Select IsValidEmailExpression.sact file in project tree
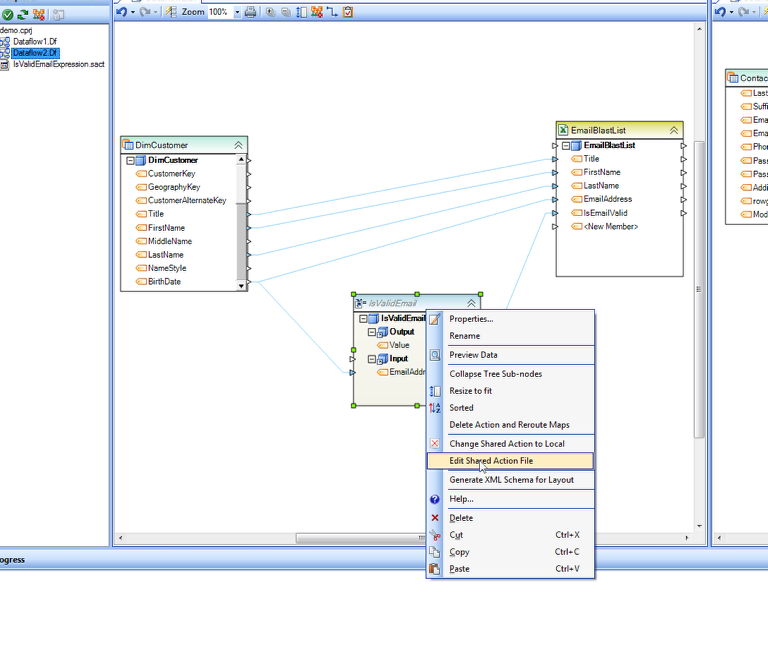Screen dimensions: 768x667 (58, 63)
